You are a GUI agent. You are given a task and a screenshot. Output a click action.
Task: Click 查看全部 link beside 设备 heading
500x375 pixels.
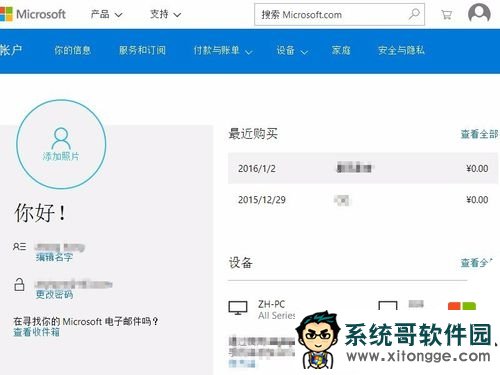click(477, 263)
